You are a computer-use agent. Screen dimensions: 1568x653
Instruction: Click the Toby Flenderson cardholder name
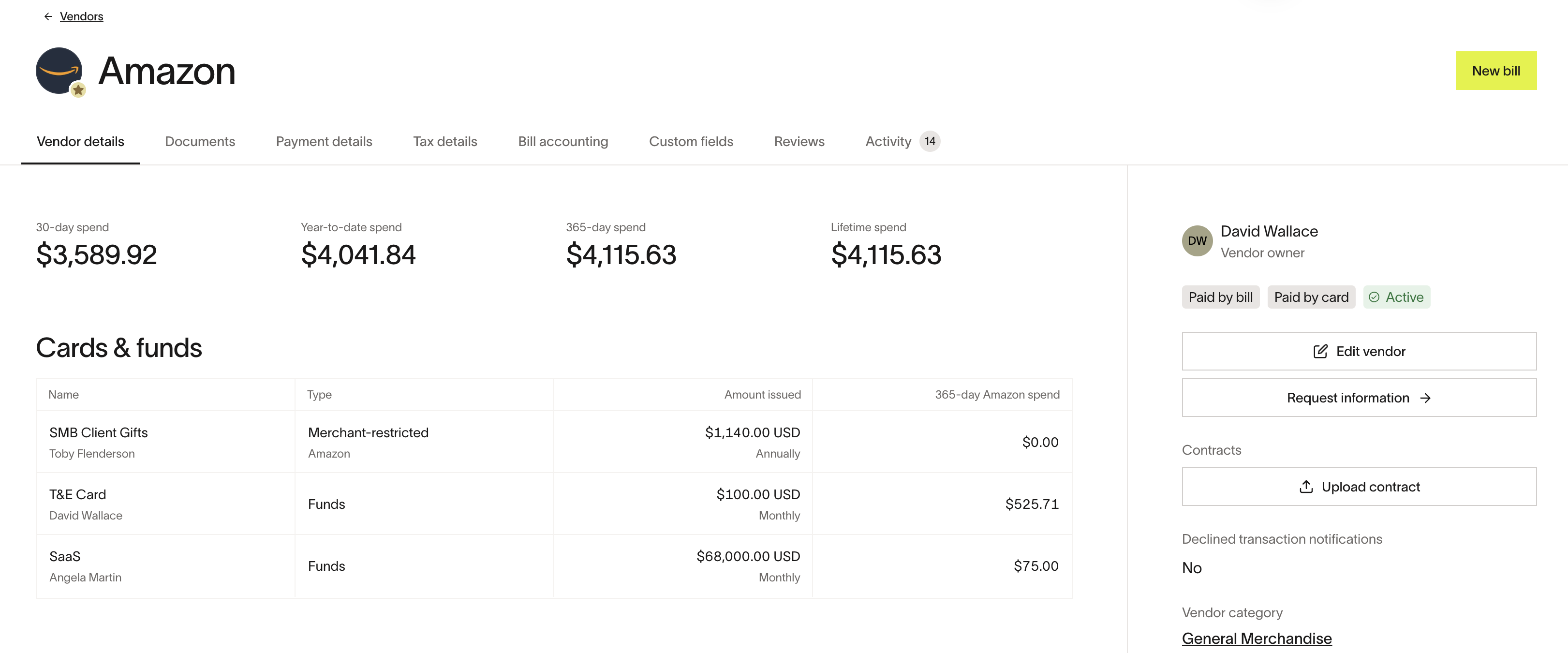pos(92,453)
